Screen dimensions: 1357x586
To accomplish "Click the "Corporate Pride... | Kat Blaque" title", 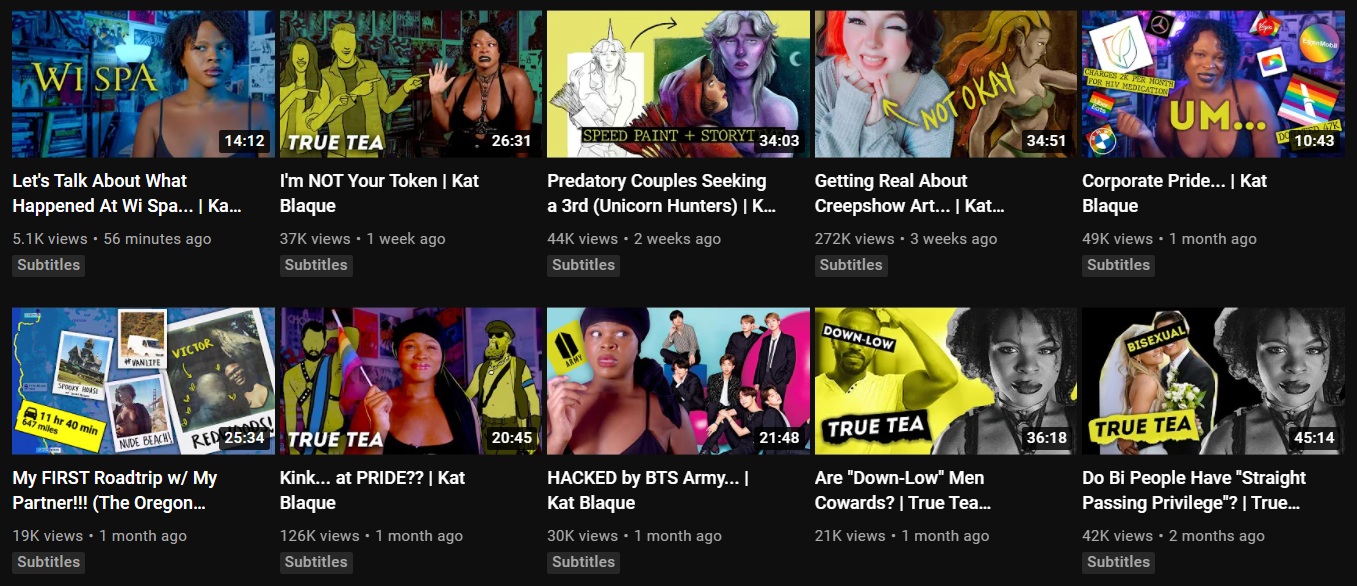I will [1175, 193].
